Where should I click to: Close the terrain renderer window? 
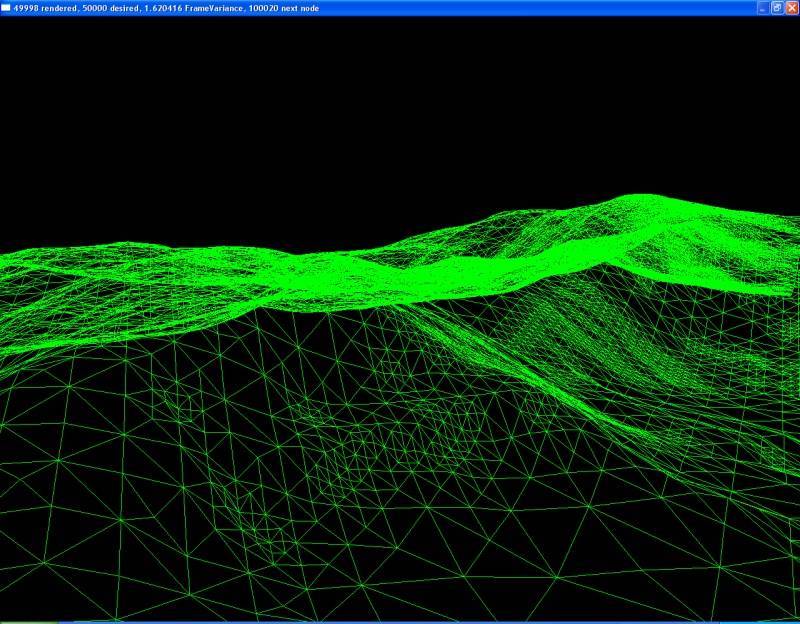click(791, 8)
